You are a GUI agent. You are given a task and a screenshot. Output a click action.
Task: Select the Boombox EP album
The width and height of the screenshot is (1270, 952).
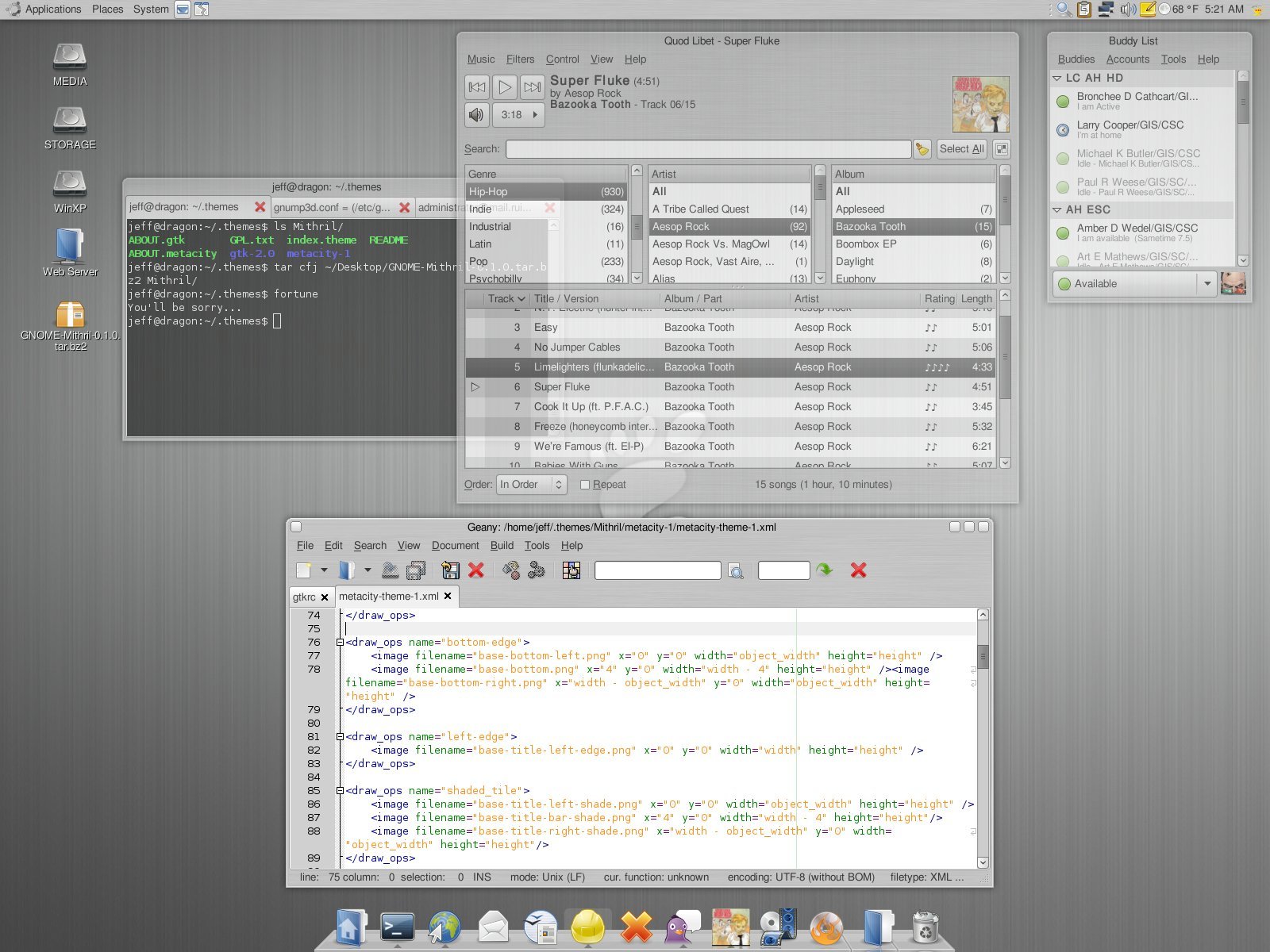(913, 244)
